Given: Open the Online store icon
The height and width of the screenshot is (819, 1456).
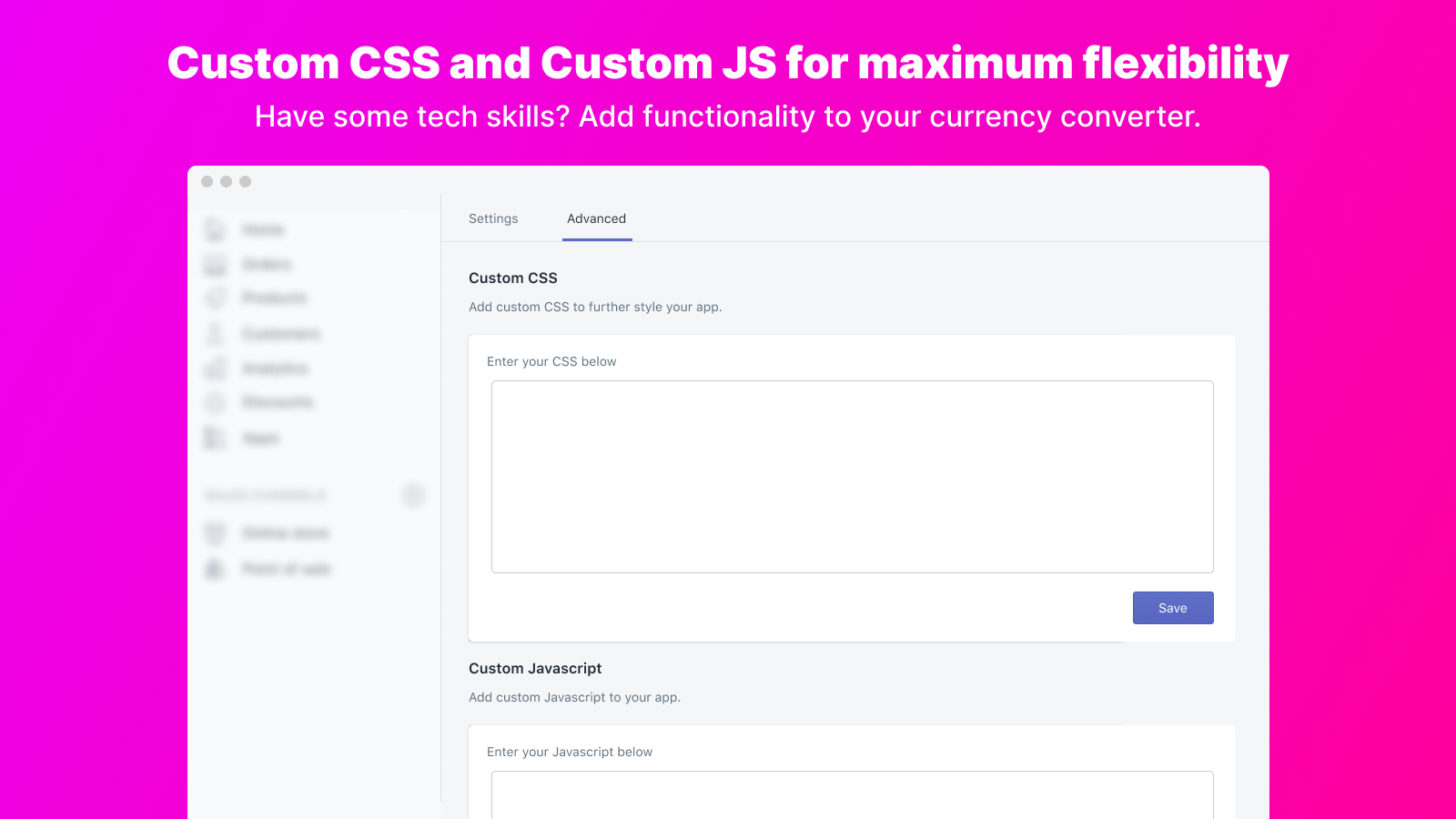Looking at the screenshot, I should (x=215, y=533).
